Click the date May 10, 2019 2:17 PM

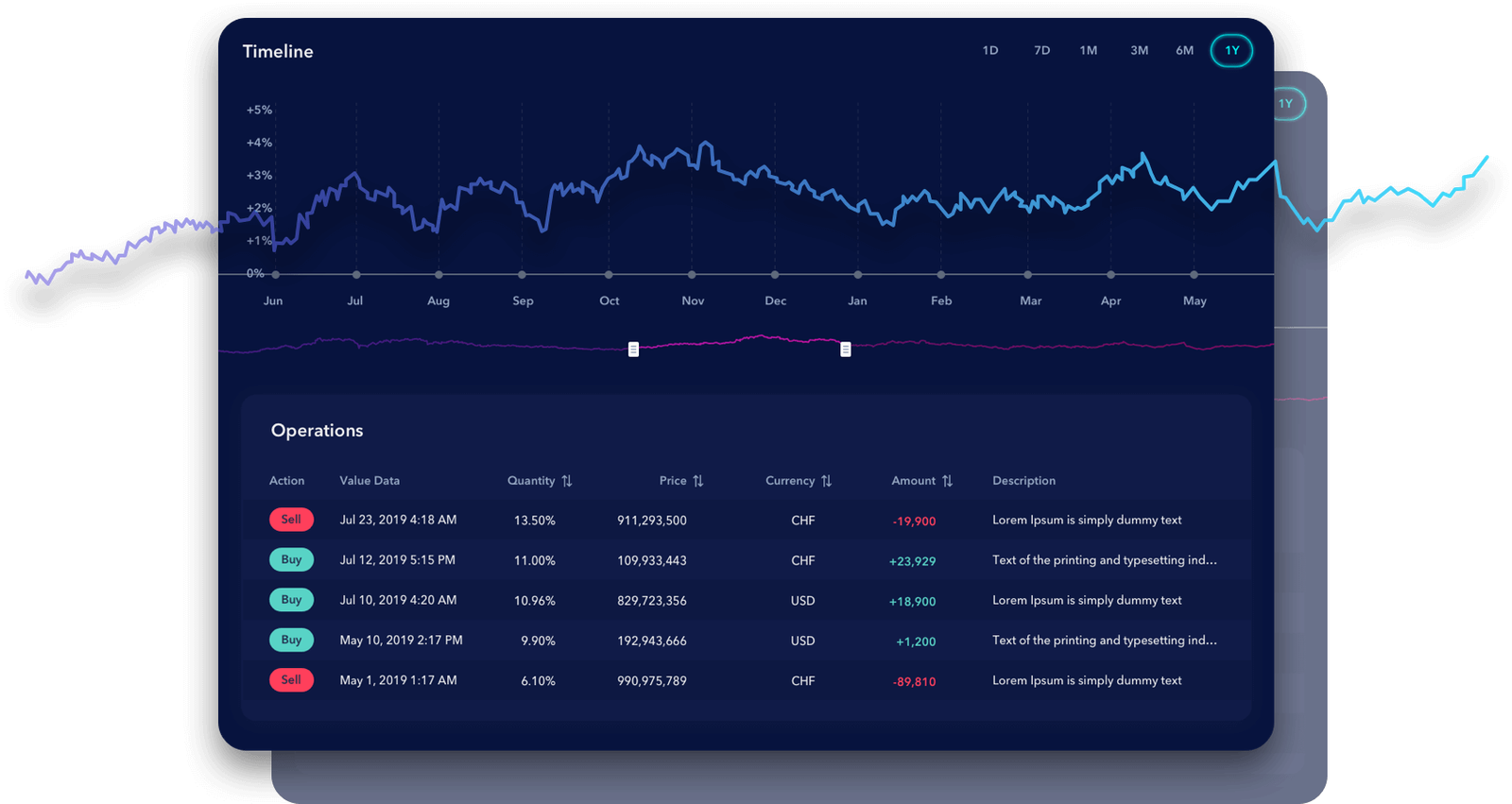click(x=402, y=641)
